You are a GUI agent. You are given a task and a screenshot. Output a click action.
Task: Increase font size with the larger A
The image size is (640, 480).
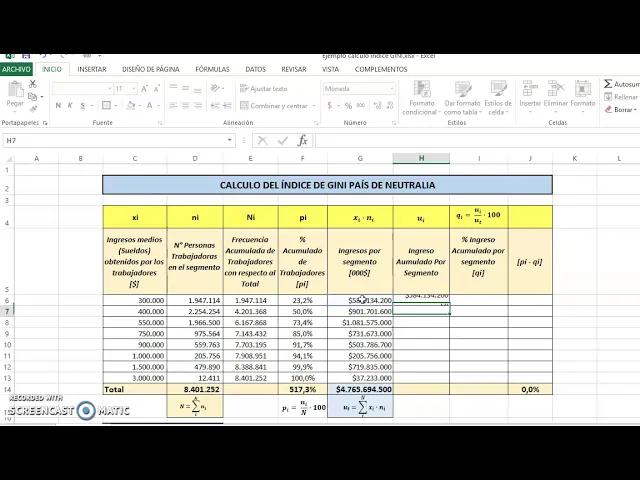(x=144, y=89)
